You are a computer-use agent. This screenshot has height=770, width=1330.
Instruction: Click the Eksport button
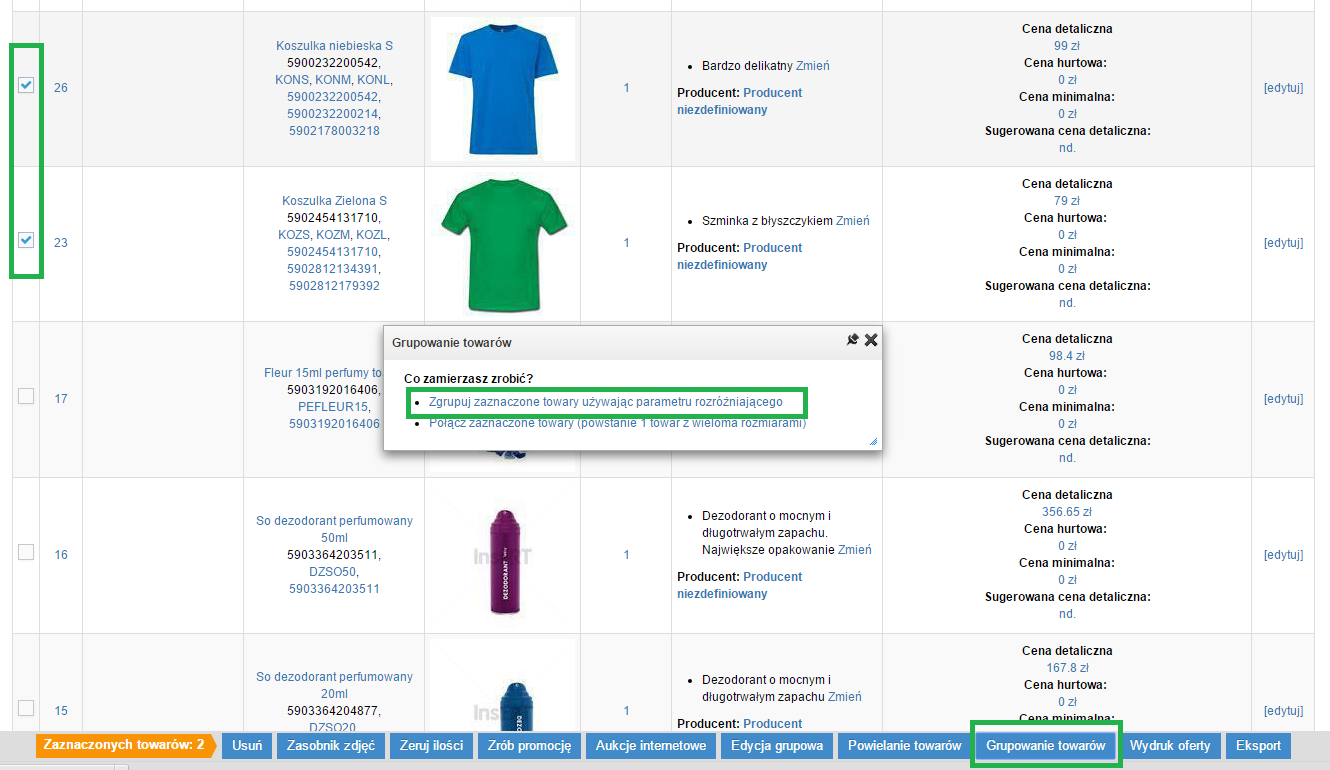point(1257,746)
